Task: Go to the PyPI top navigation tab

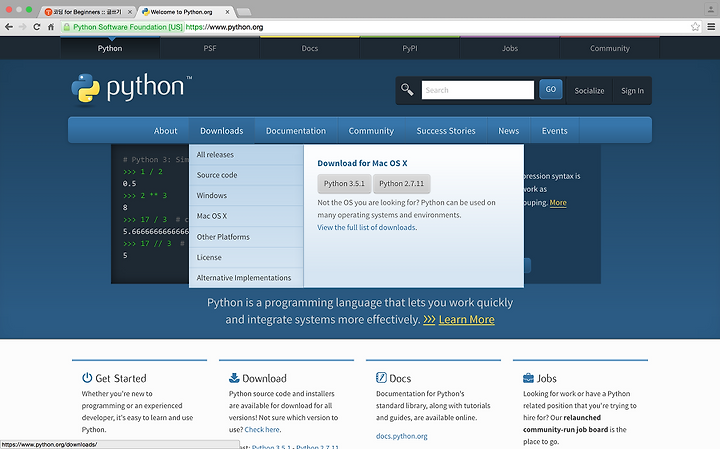Action: click(410, 48)
